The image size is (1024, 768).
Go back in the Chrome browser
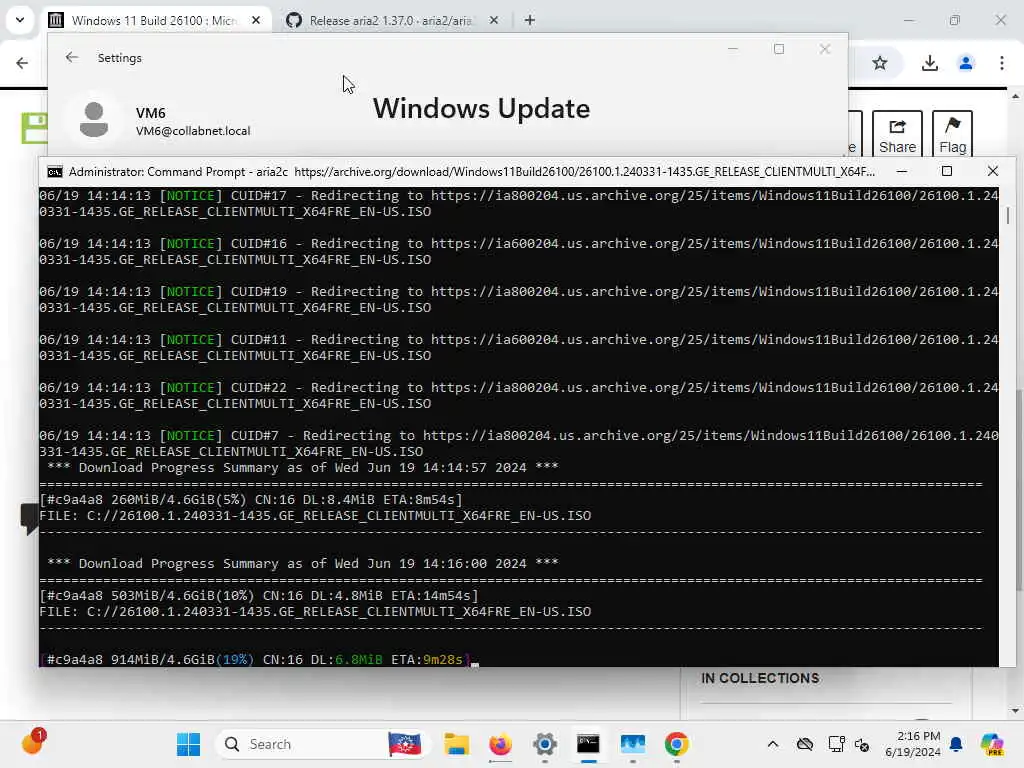[22, 63]
